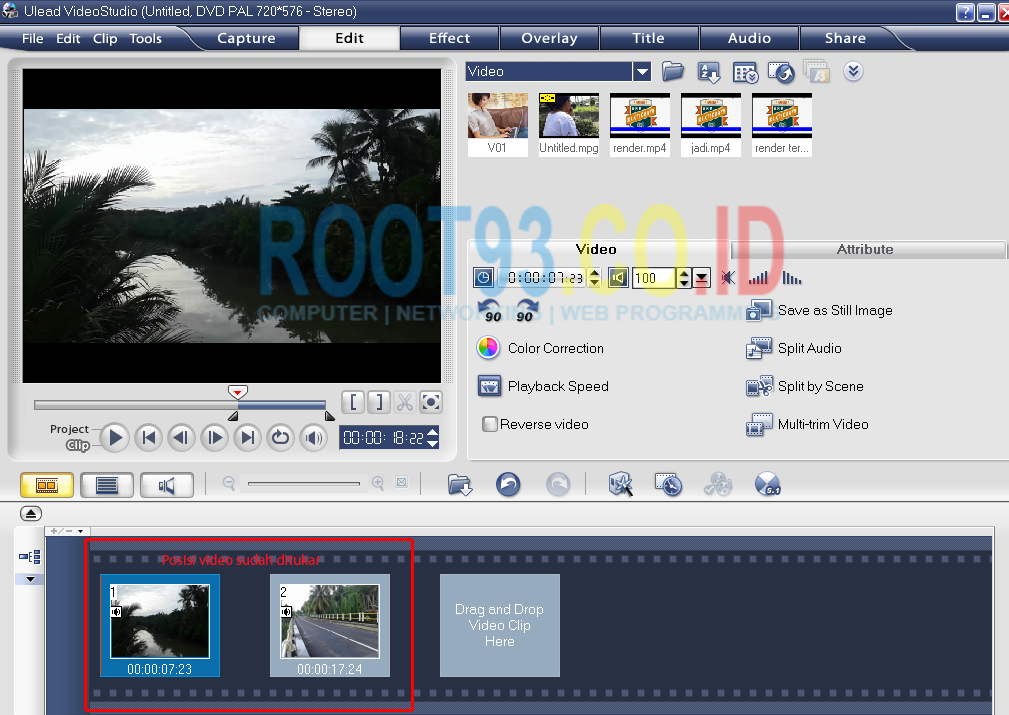1009x715 pixels.
Task: Set Mark-in bracket button
Action: (x=353, y=402)
